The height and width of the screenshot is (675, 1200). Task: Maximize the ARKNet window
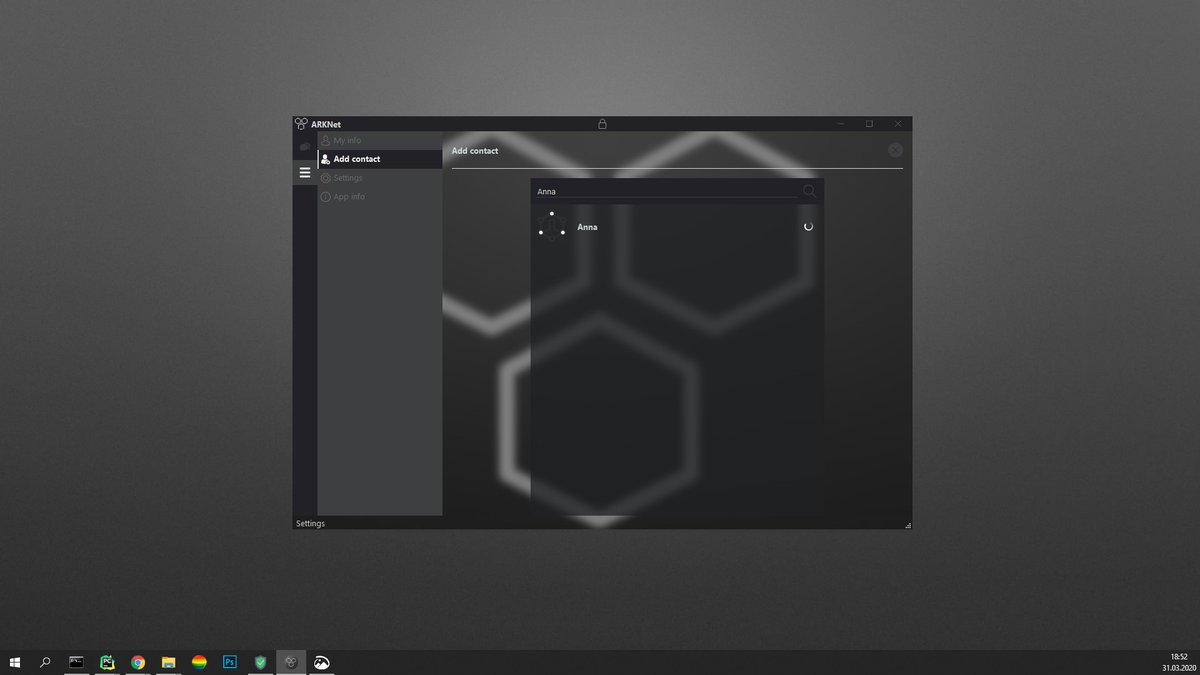(869, 124)
